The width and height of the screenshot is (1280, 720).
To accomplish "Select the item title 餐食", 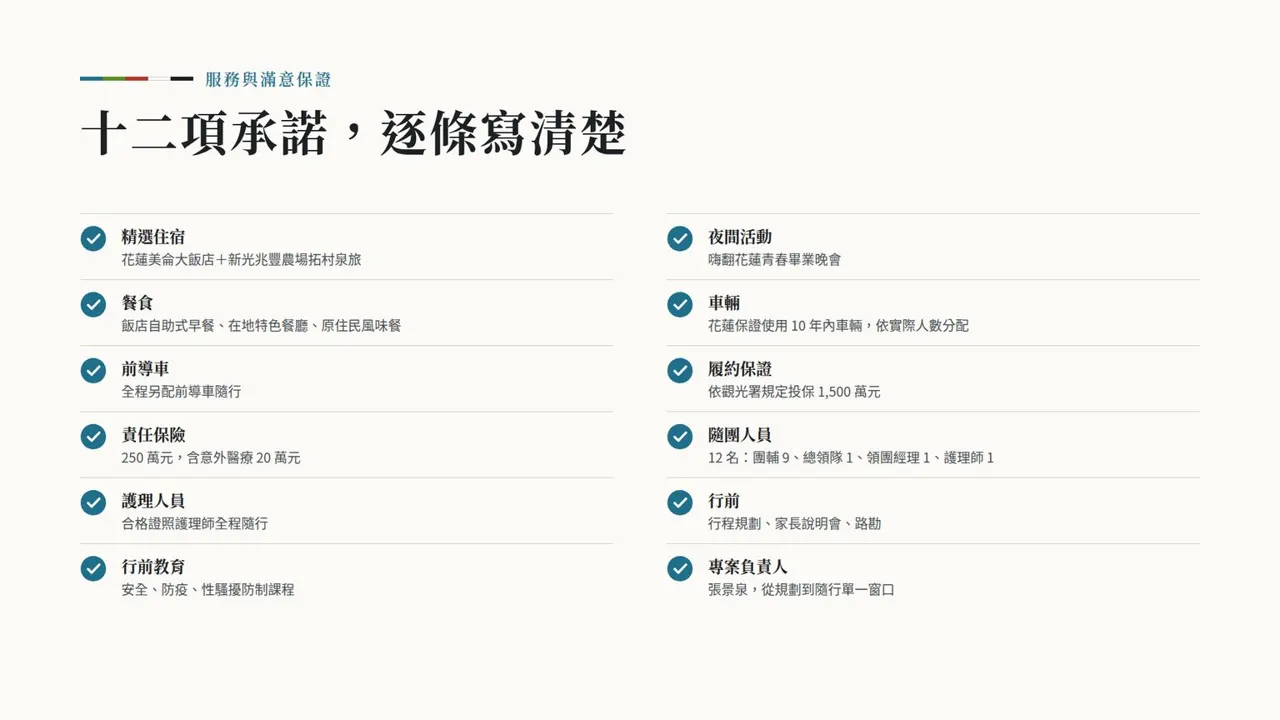I will (x=137, y=303).
